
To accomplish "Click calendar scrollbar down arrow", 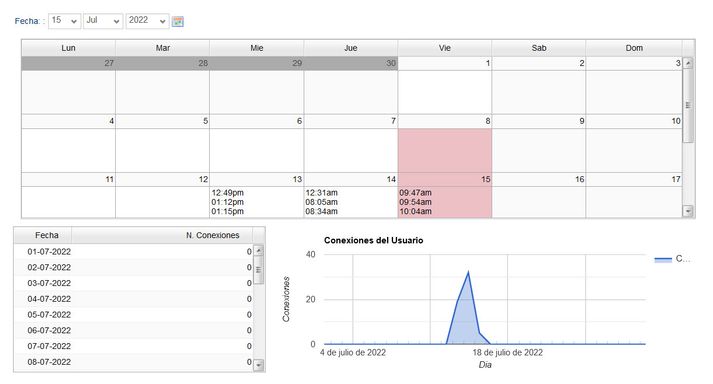I will 688,211.
